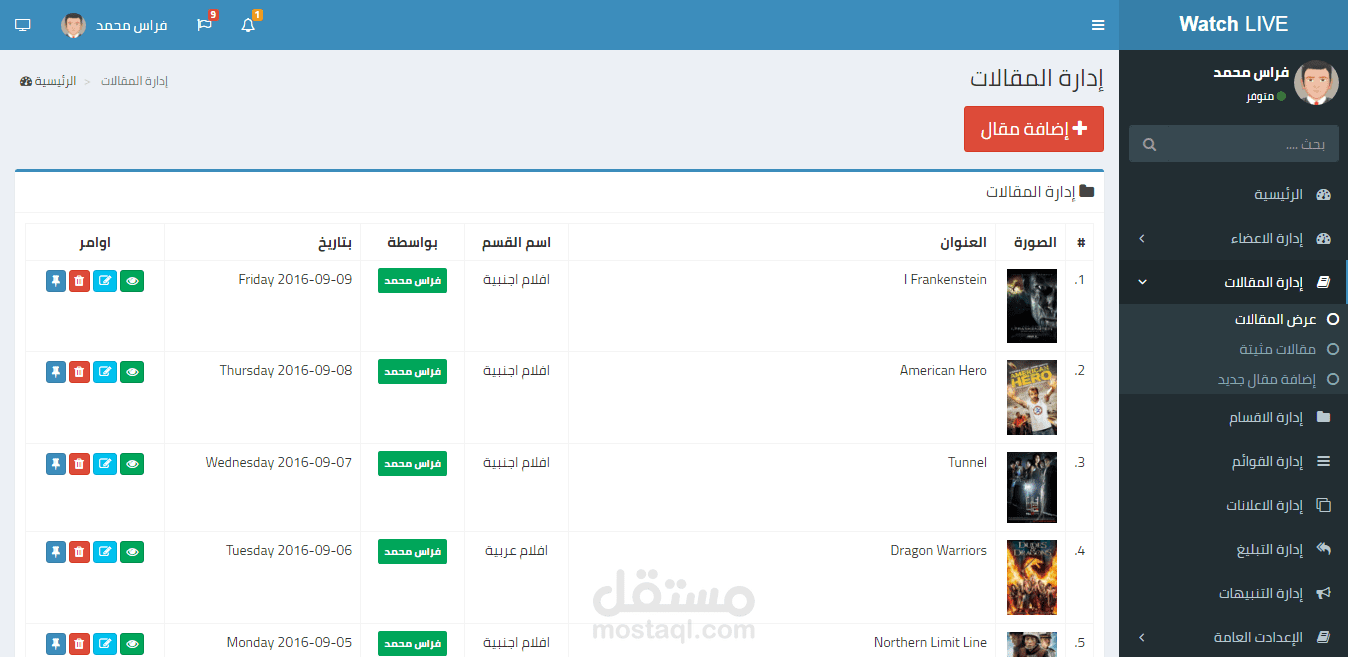Click the date Monday 2016-09-05

point(289,642)
